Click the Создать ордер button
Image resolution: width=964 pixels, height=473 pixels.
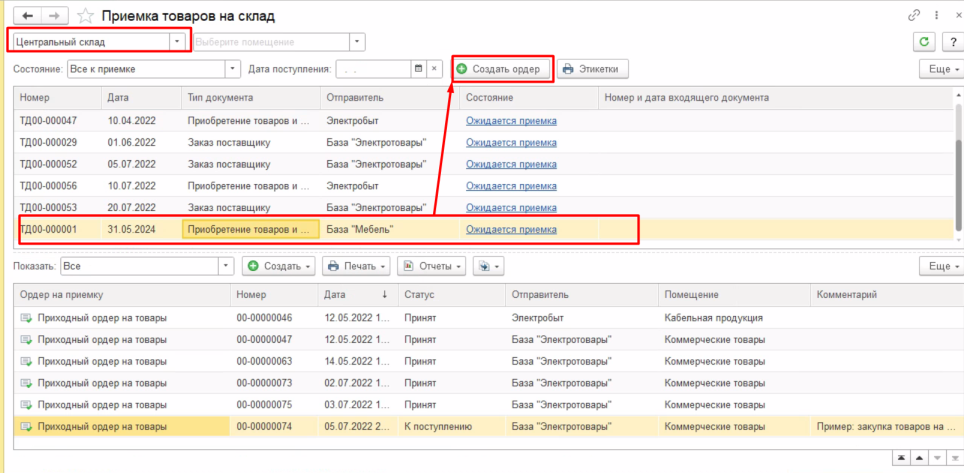click(499, 69)
